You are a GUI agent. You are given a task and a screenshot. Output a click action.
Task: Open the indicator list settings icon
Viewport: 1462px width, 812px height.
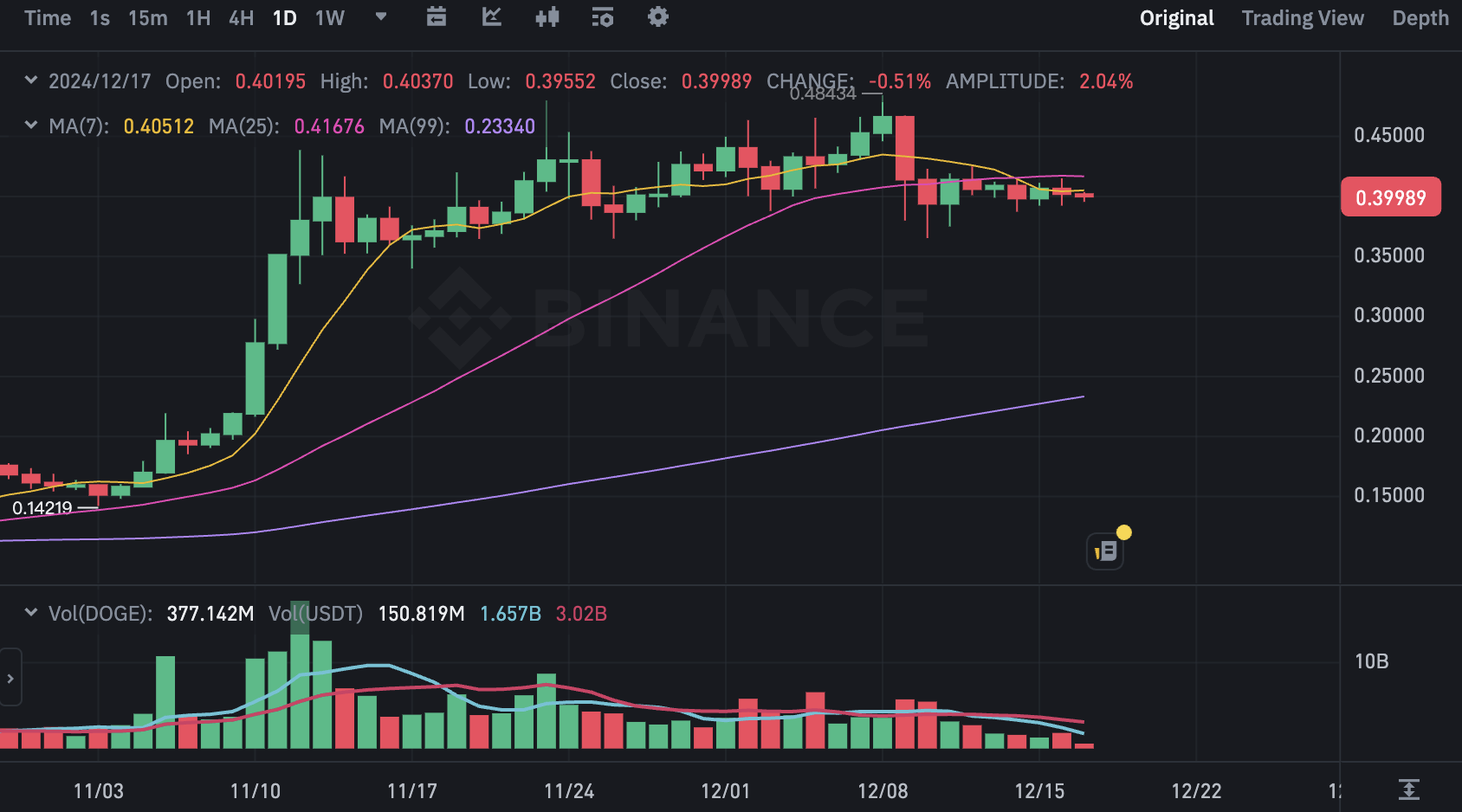602,16
